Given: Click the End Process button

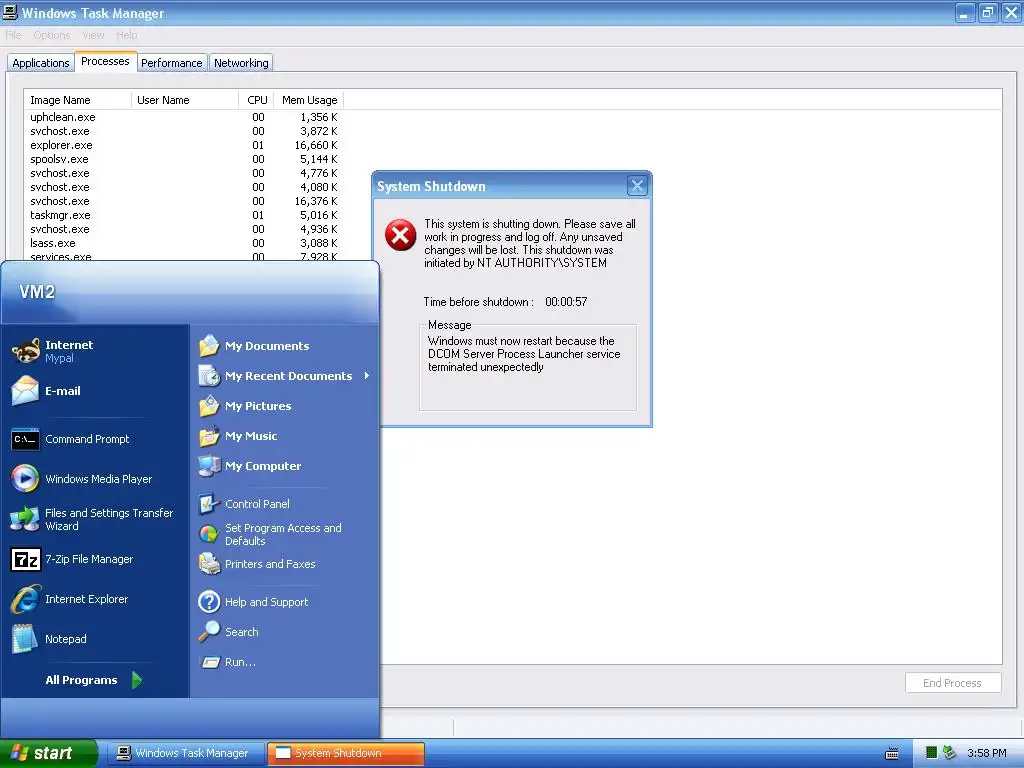Looking at the screenshot, I should click(x=953, y=682).
